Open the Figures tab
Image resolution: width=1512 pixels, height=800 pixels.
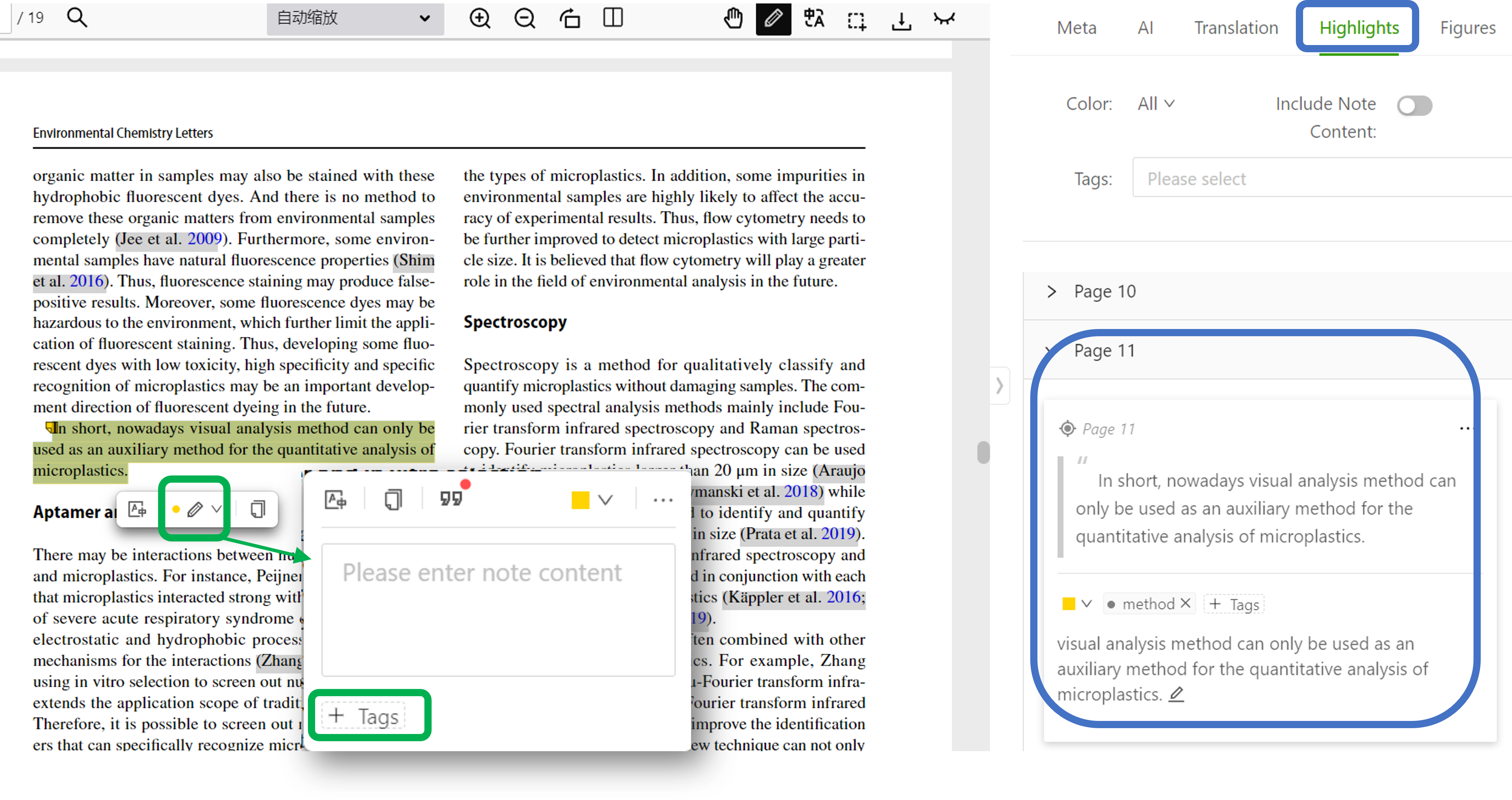click(1467, 28)
